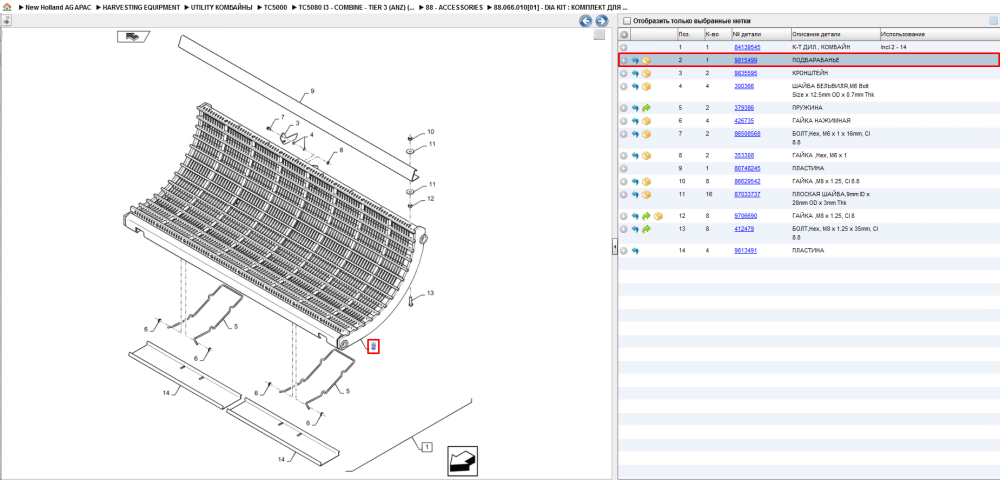
Task: Collapse the parts list panel using splitter handle
Action: click(x=615, y=245)
